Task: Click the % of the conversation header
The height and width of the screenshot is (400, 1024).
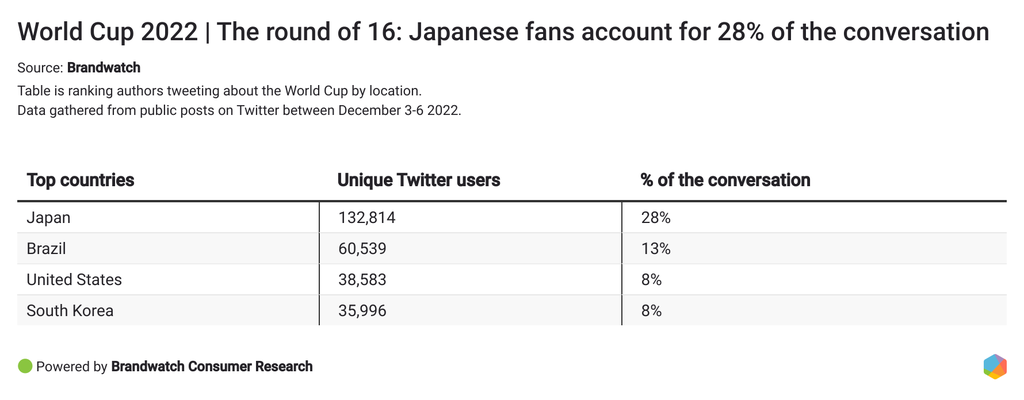Action: point(725,181)
